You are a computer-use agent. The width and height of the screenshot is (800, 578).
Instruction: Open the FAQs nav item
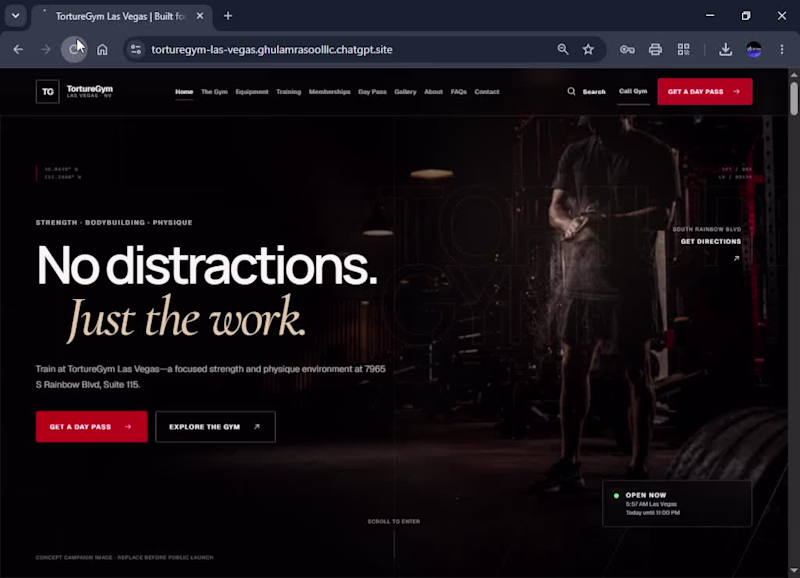(x=459, y=92)
